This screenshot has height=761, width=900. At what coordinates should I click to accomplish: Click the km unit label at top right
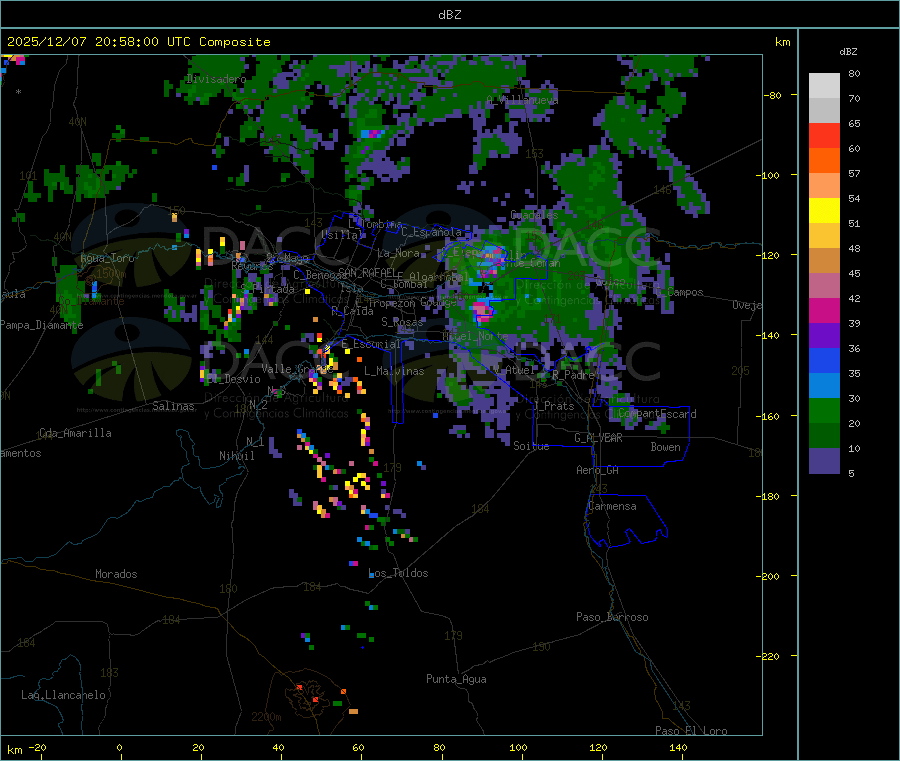click(x=782, y=42)
